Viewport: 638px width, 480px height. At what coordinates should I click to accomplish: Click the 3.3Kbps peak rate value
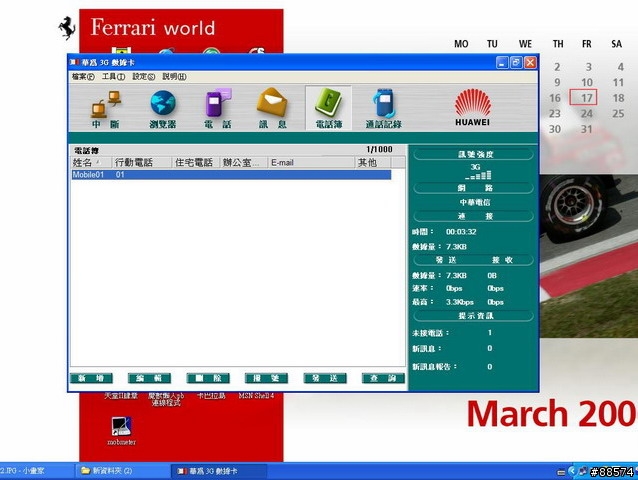point(460,302)
